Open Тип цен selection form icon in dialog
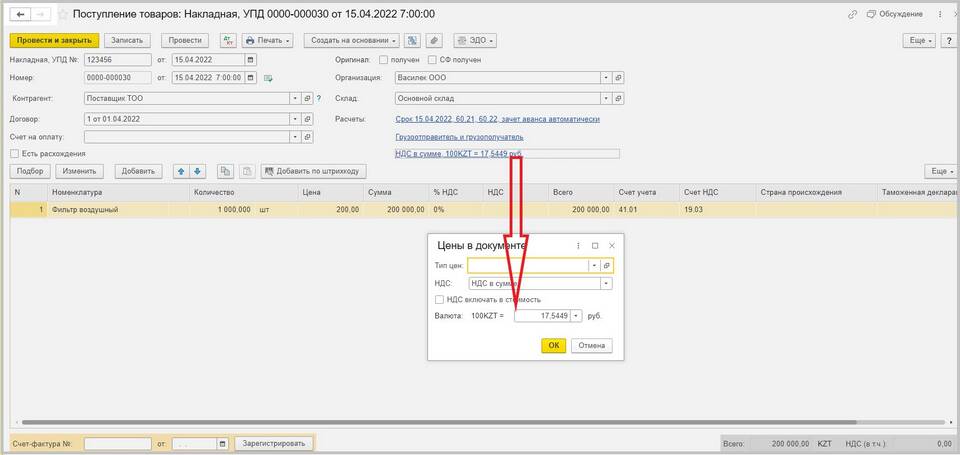 (x=607, y=265)
